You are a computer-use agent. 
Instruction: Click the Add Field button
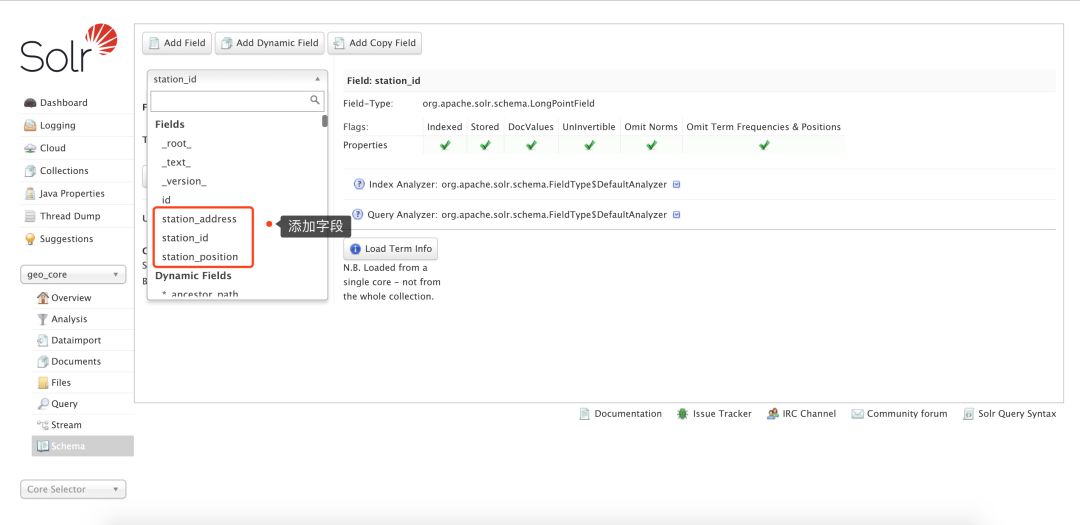tap(177, 43)
